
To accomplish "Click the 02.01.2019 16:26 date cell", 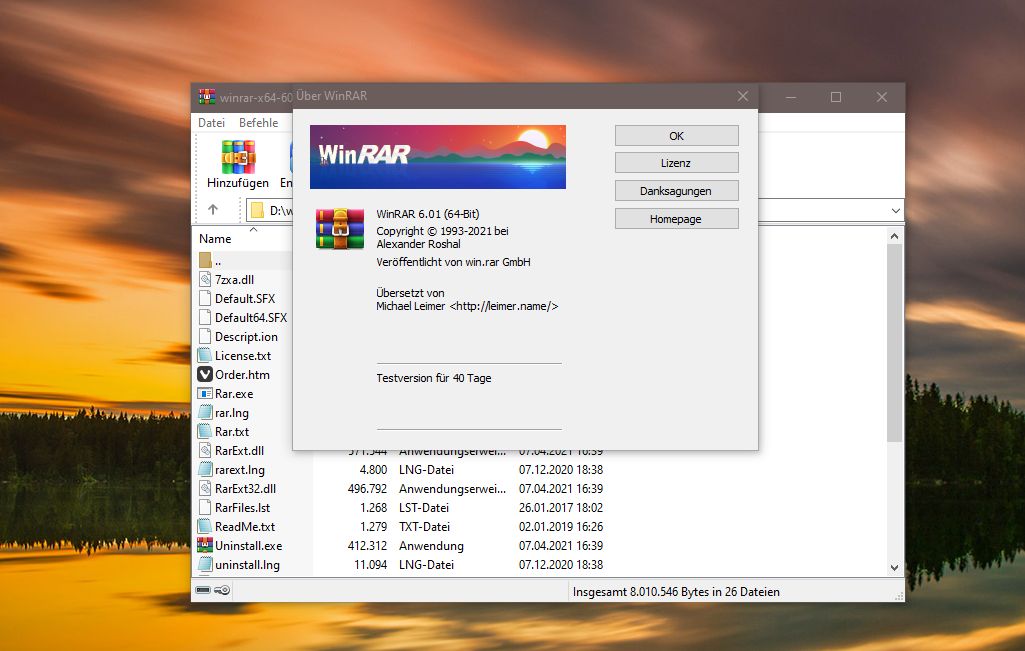I will 561,526.
